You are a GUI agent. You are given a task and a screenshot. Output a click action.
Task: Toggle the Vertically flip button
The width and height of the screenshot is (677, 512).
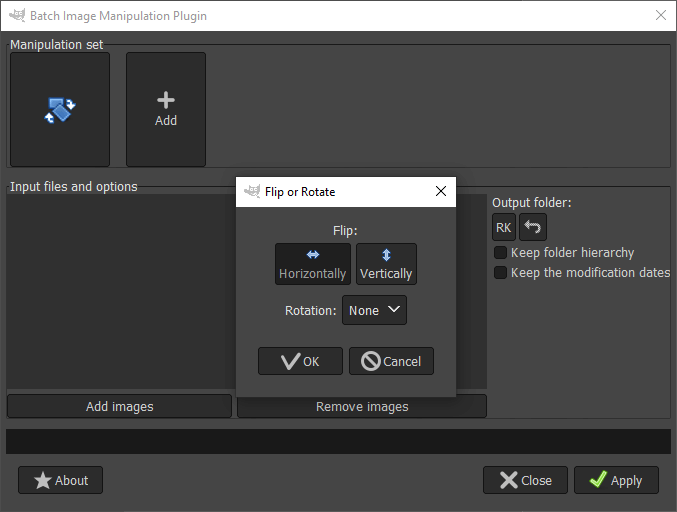click(x=386, y=264)
